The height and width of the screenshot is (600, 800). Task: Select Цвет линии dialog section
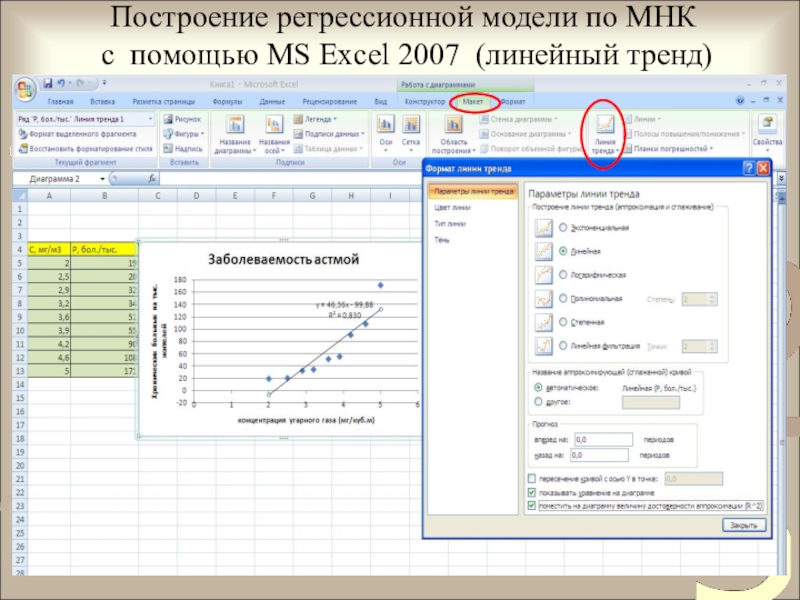pyautogui.click(x=452, y=208)
